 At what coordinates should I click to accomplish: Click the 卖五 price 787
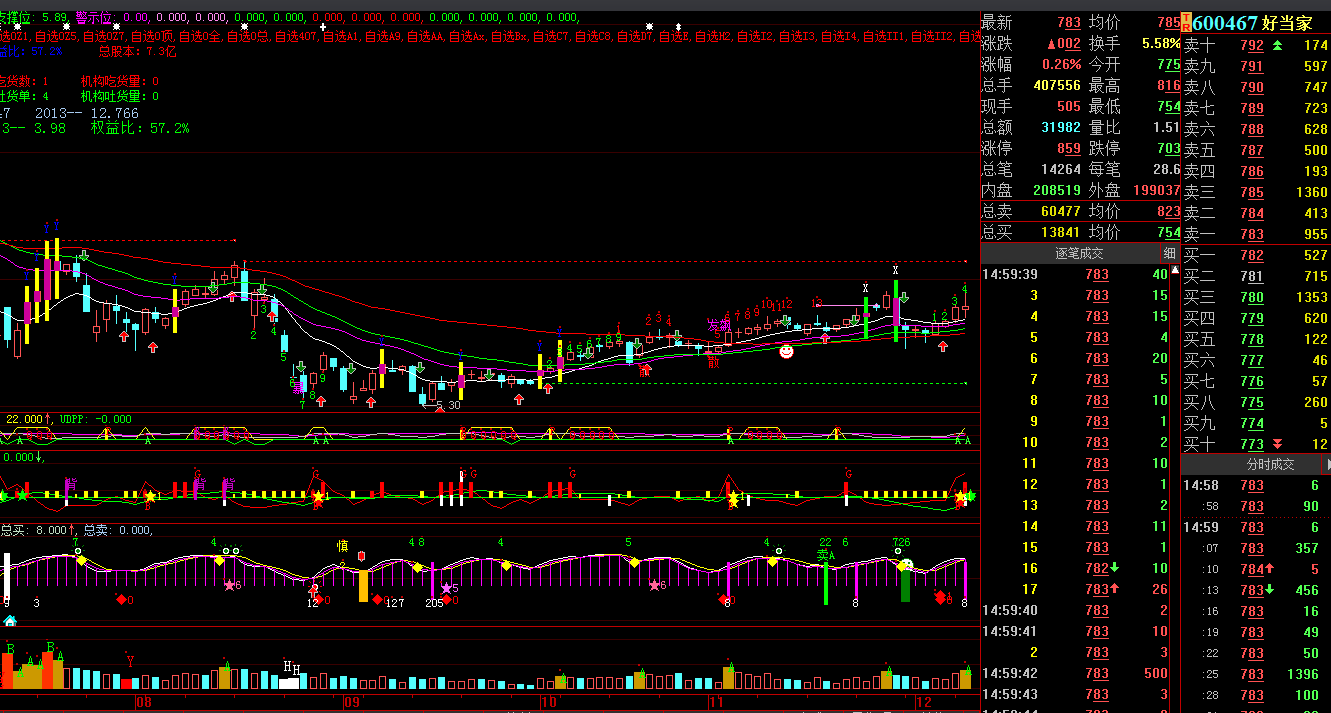tap(1252, 150)
